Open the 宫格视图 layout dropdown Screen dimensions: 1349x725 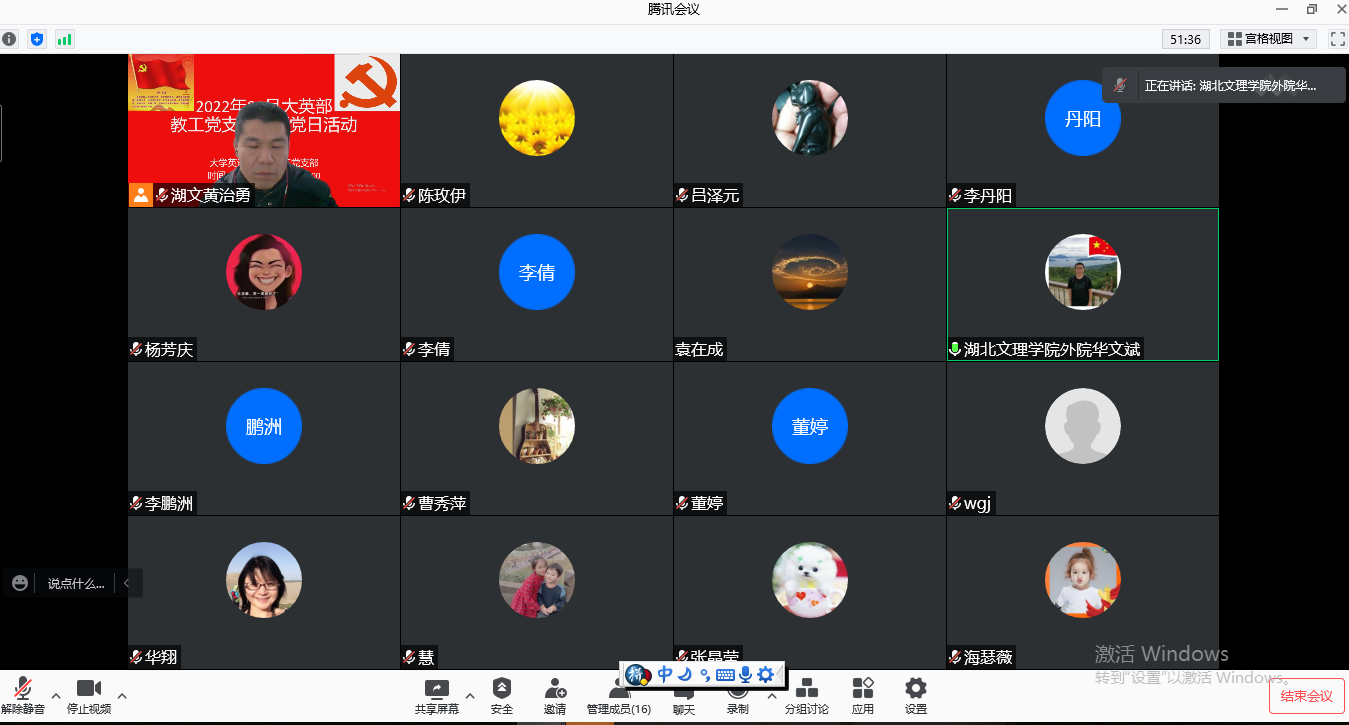[1267, 39]
